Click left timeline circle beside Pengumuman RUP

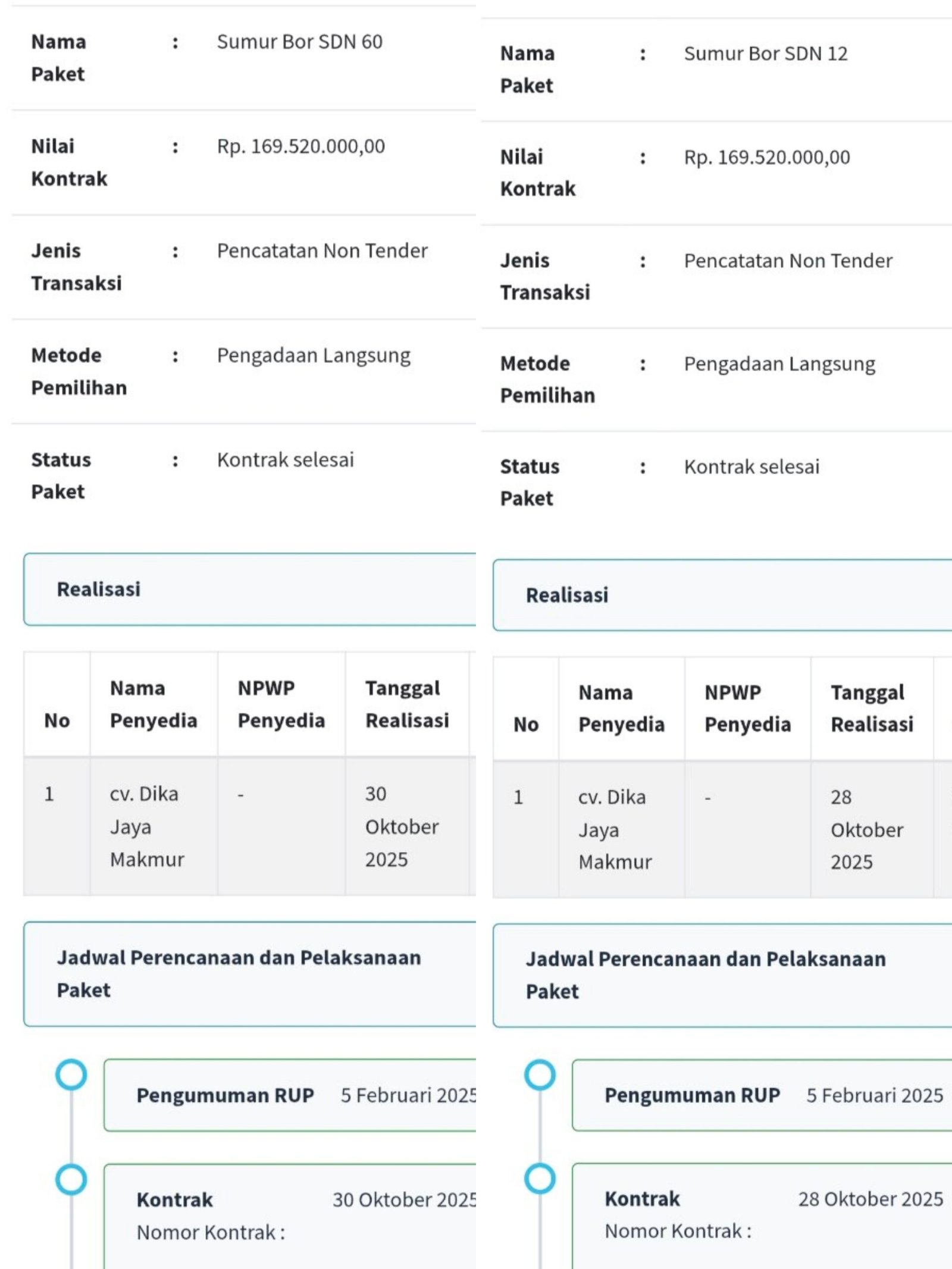click(x=71, y=1074)
